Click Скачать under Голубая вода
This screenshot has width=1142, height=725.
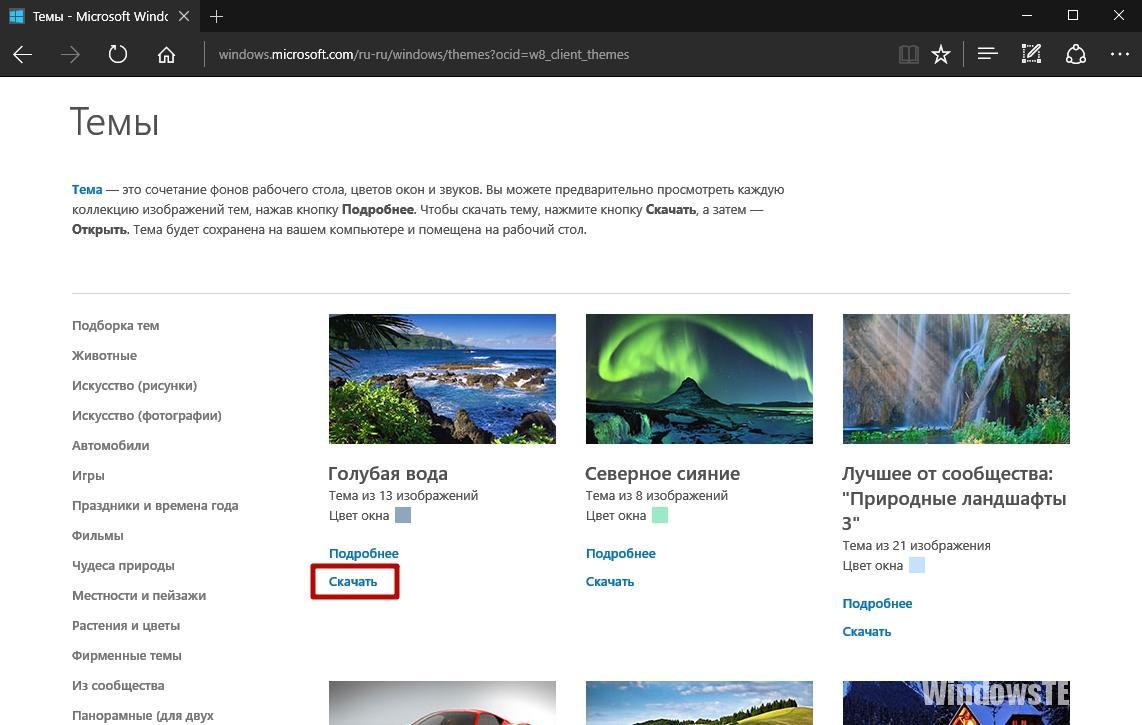click(353, 582)
